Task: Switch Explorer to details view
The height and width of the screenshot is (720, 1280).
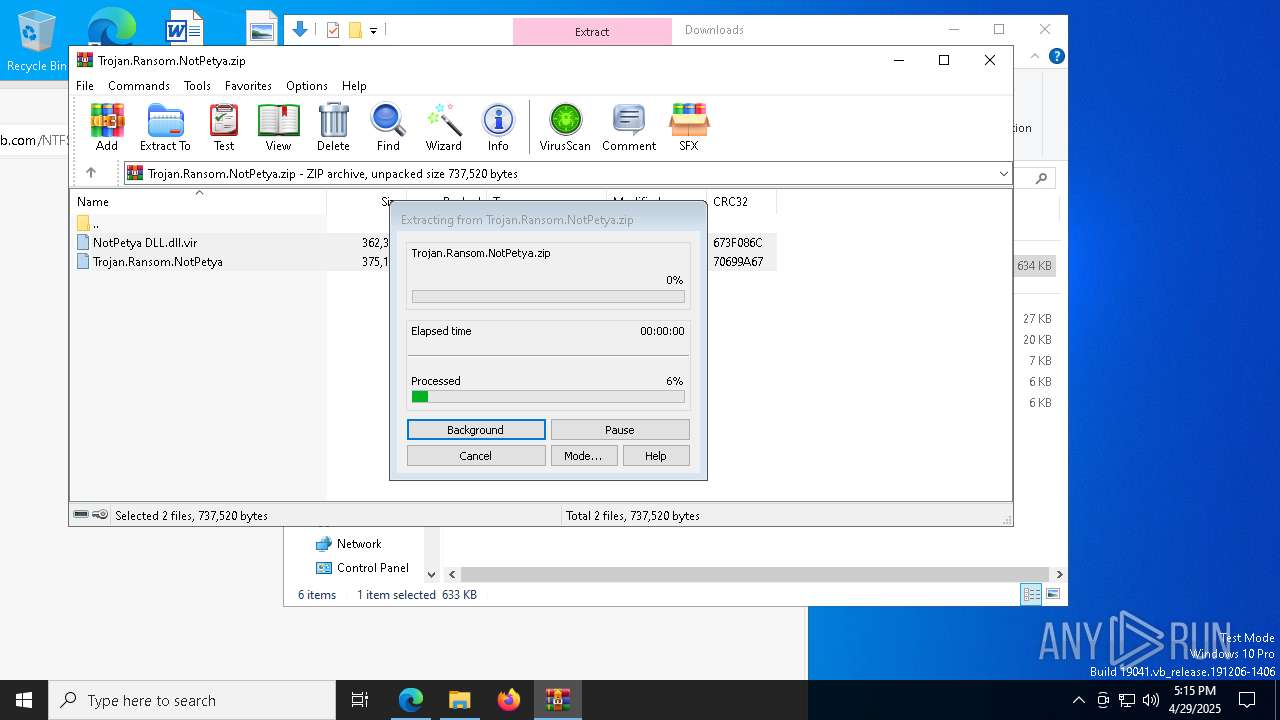Action: [x=1031, y=594]
